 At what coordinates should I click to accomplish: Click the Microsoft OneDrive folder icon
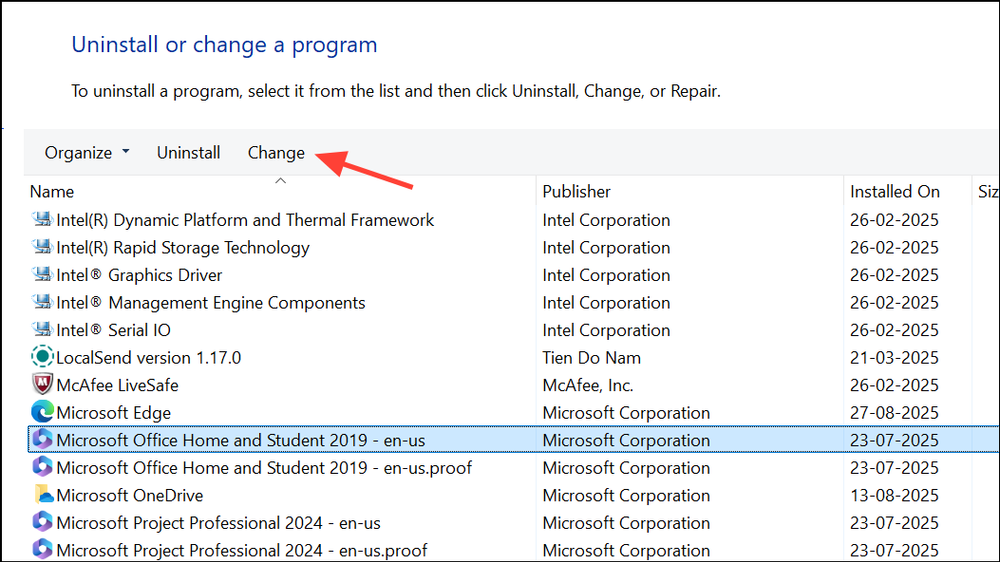coord(43,494)
